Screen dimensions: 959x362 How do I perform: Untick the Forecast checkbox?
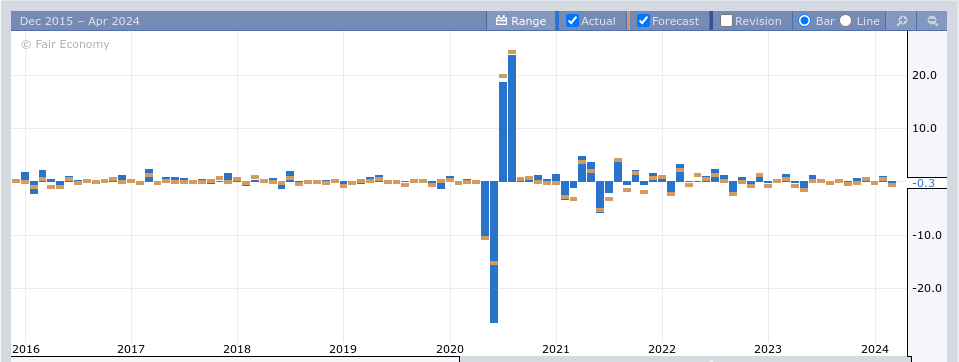[643, 21]
